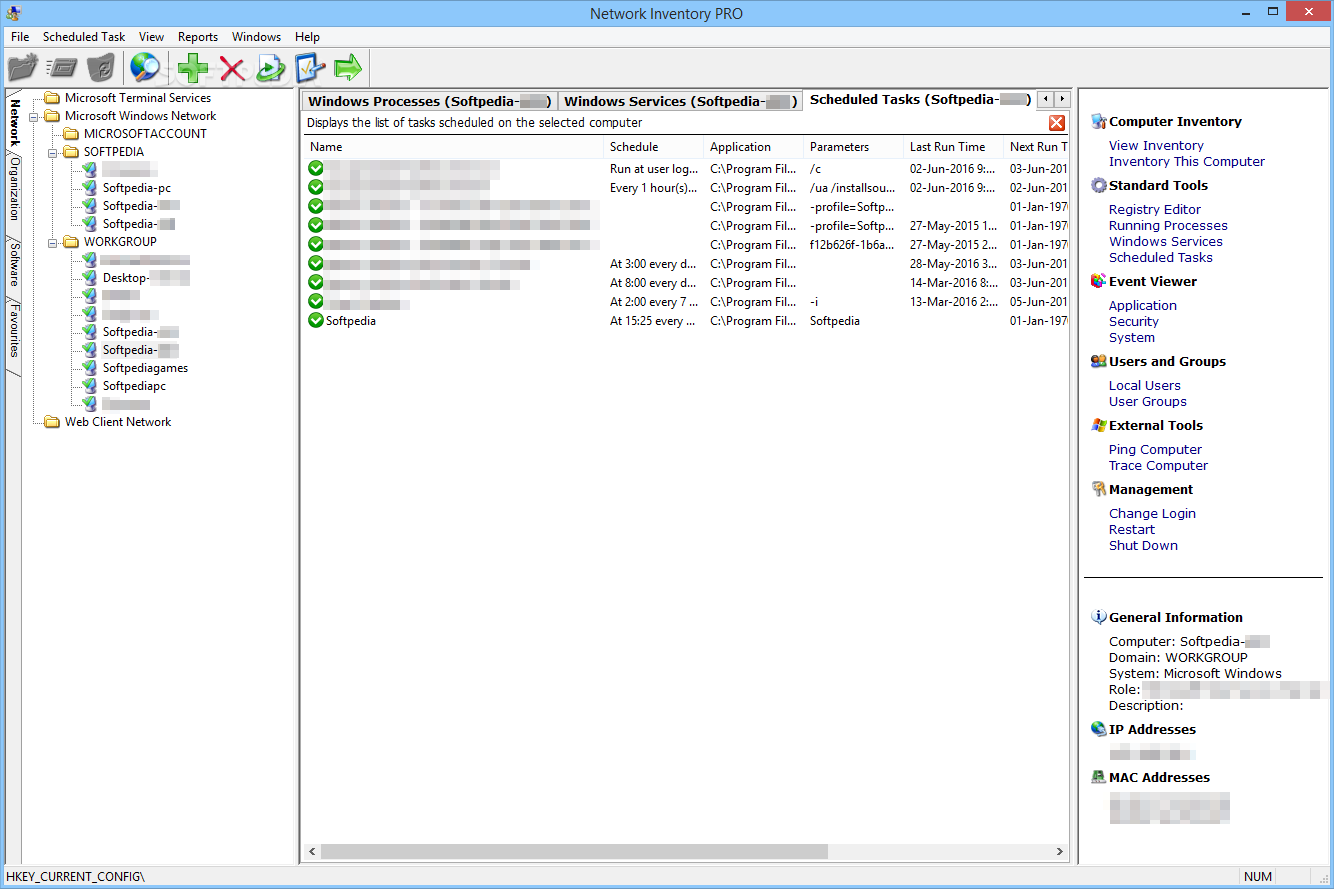Click the grey window-with-lines toolbar icon
The width and height of the screenshot is (1334, 889).
(x=62, y=68)
